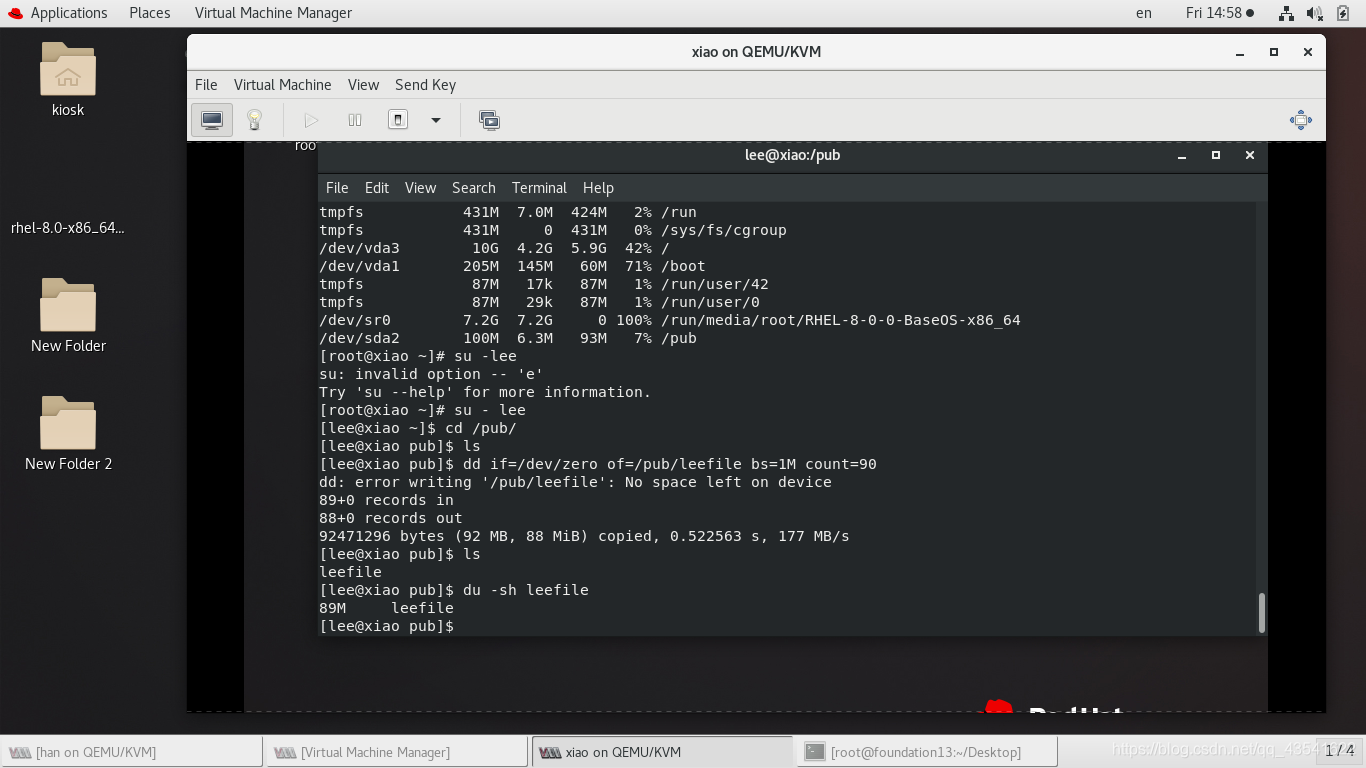
Task: Select the rhel-8.0-x86_64 desktop item
Action: tap(68, 227)
